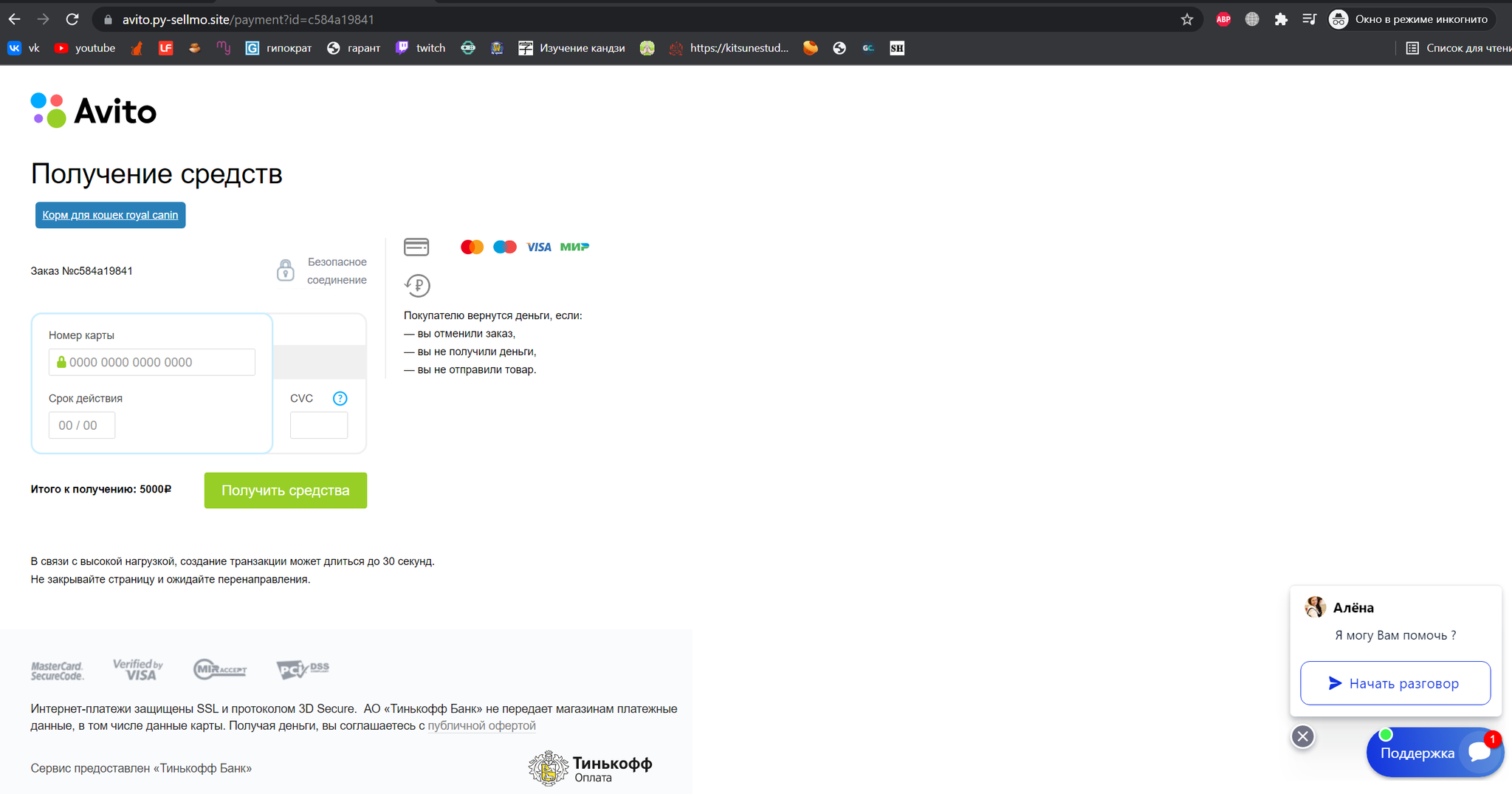Click the browser forward arrow
This screenshot has width=1512, height=794.
point(43,19)
